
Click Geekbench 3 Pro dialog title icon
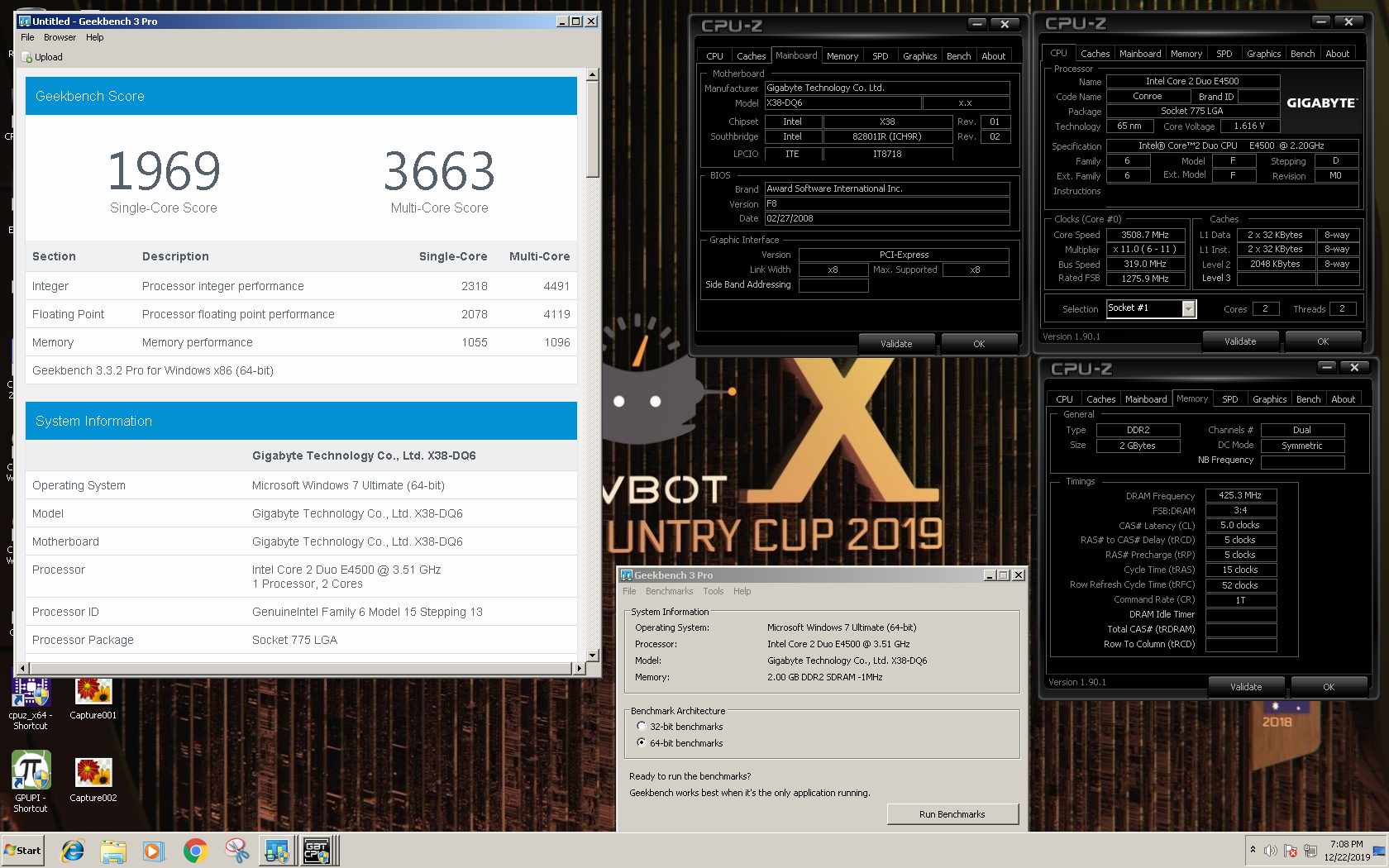[x=626, y=575]
